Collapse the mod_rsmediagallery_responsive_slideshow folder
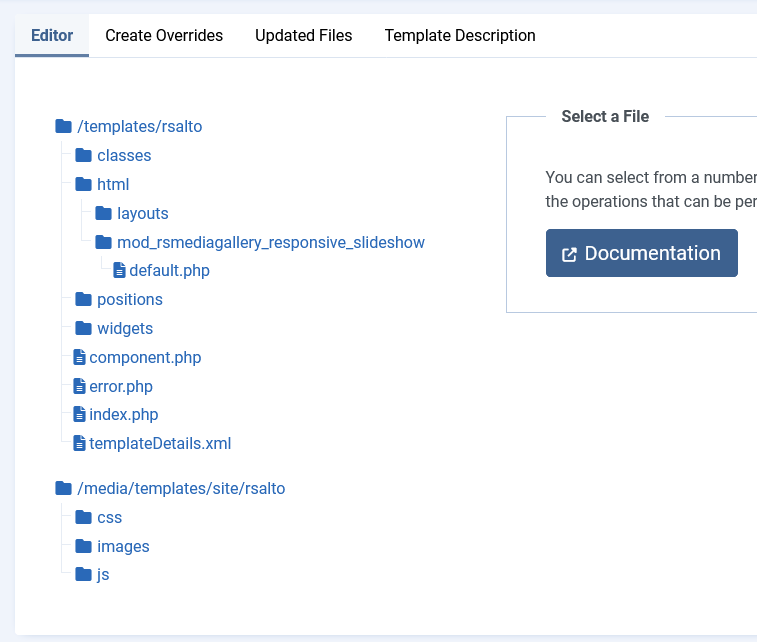Viewport: 757px width, 642px height. 271,242
